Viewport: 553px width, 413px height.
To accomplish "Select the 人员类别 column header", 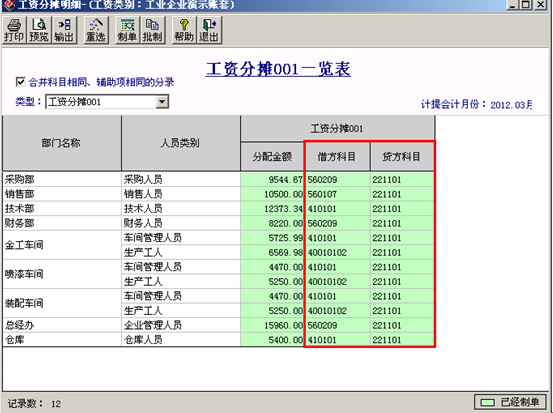I will point(181,143).
